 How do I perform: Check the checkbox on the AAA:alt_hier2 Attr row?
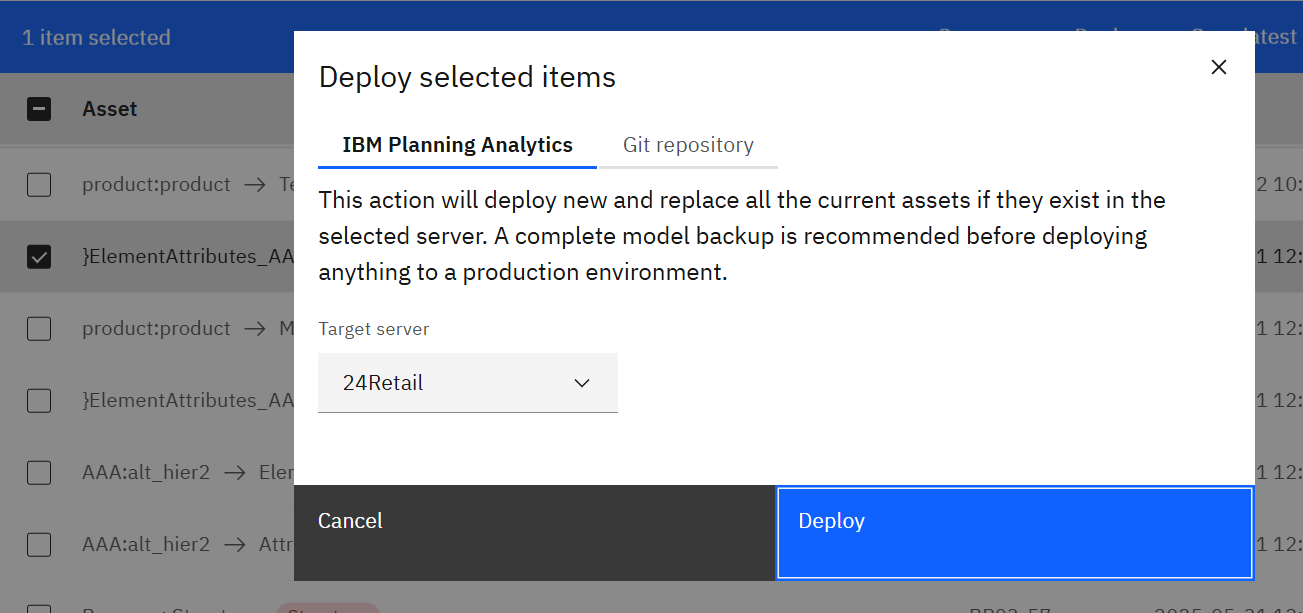(x=38, y=545)
